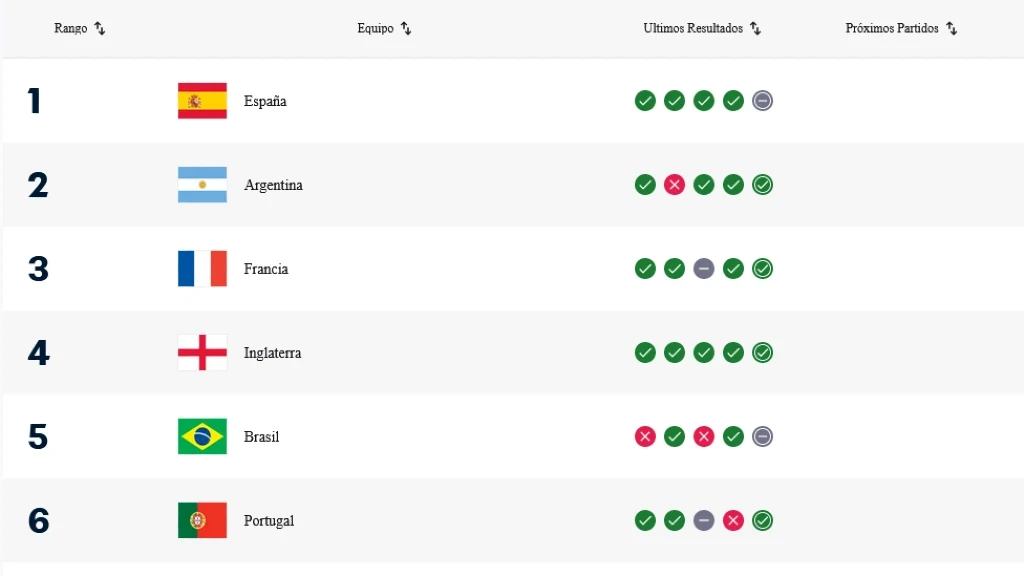Click France's gray draw result icon
Image resolution: width=1024 pixels, height=576 pixels.
(704, 269)
